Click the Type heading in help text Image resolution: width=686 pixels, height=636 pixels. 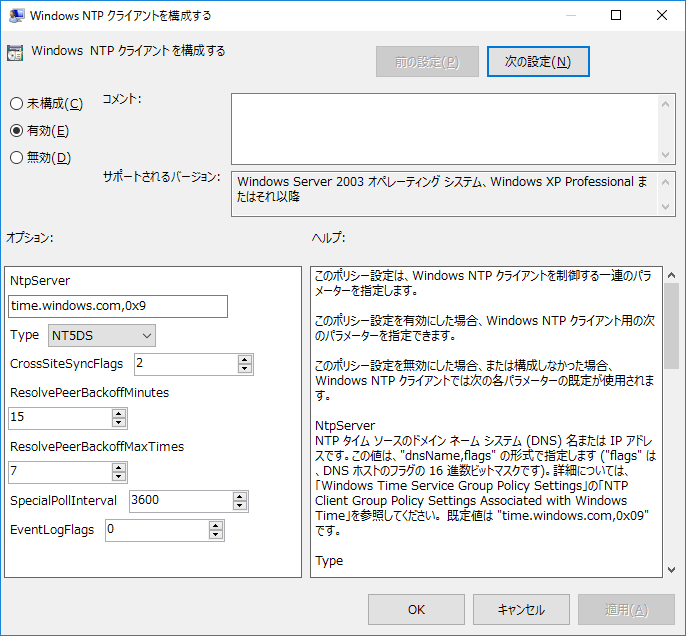pos(329,561)
